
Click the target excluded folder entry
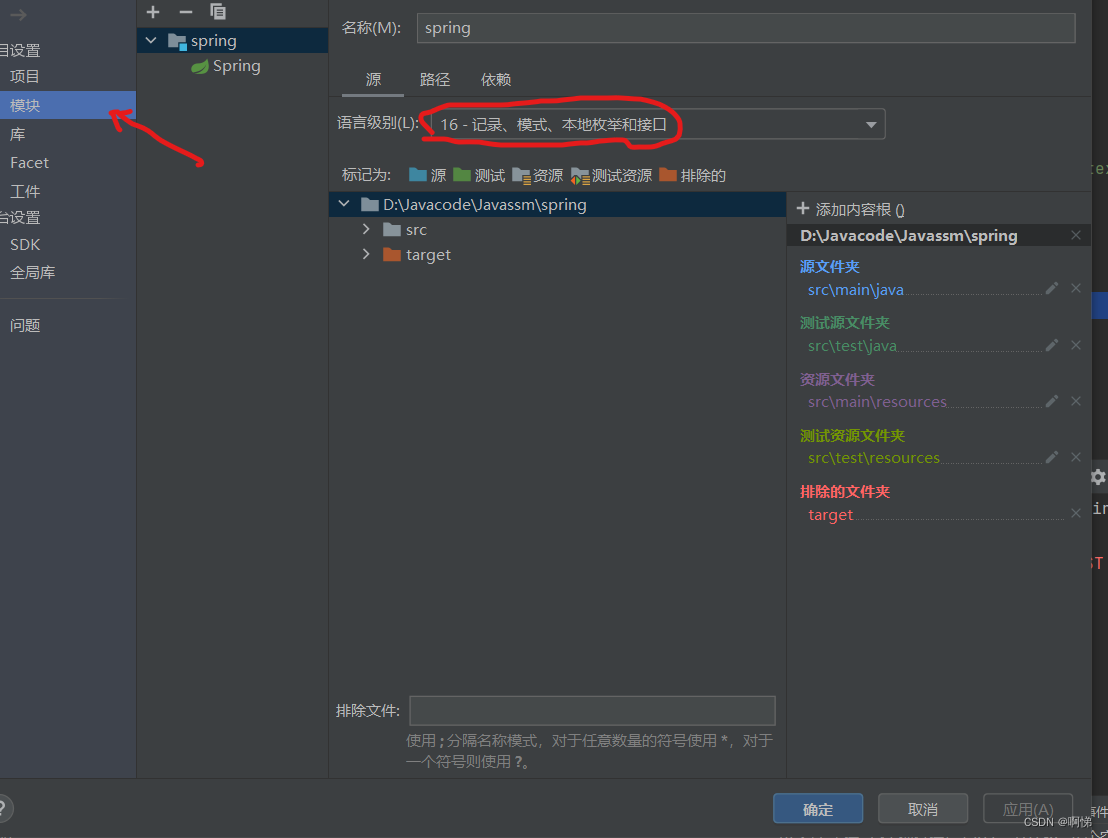830,514
